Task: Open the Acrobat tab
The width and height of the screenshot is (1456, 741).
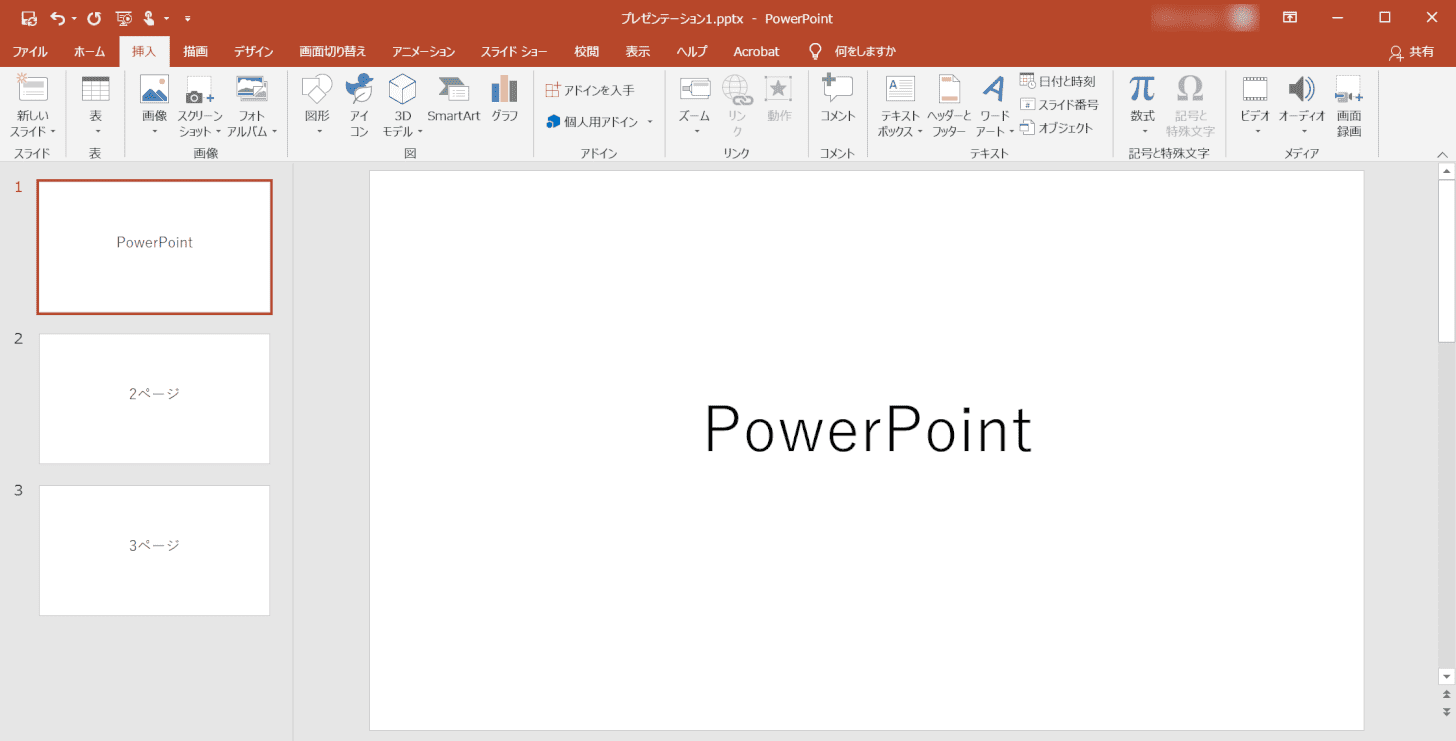Action: [x=756, y=51]
